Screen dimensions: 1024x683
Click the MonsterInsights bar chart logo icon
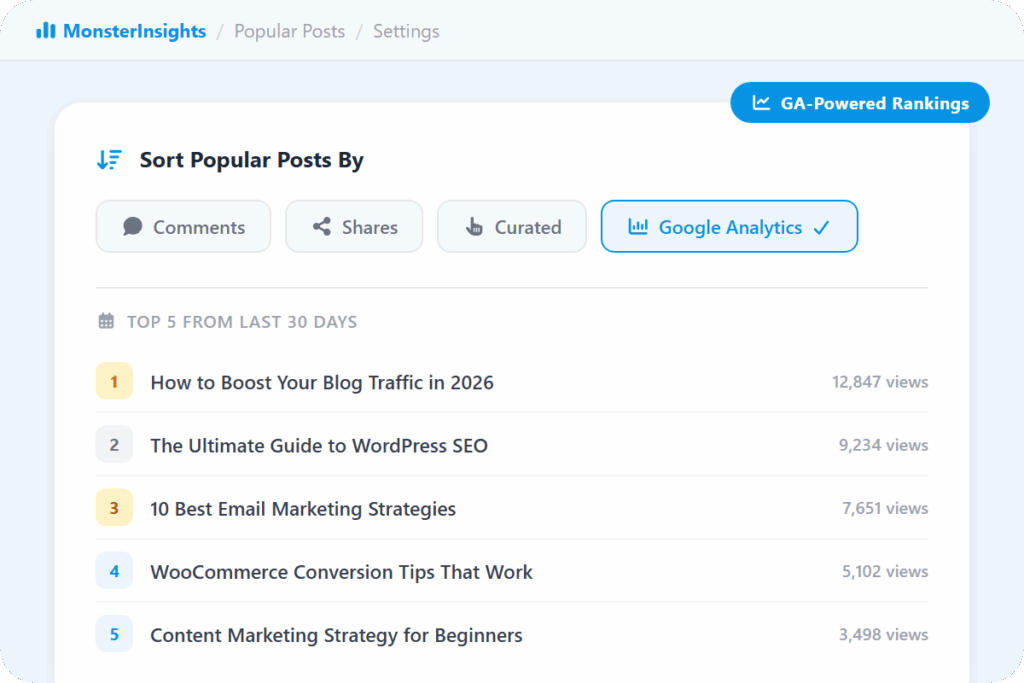46,31
